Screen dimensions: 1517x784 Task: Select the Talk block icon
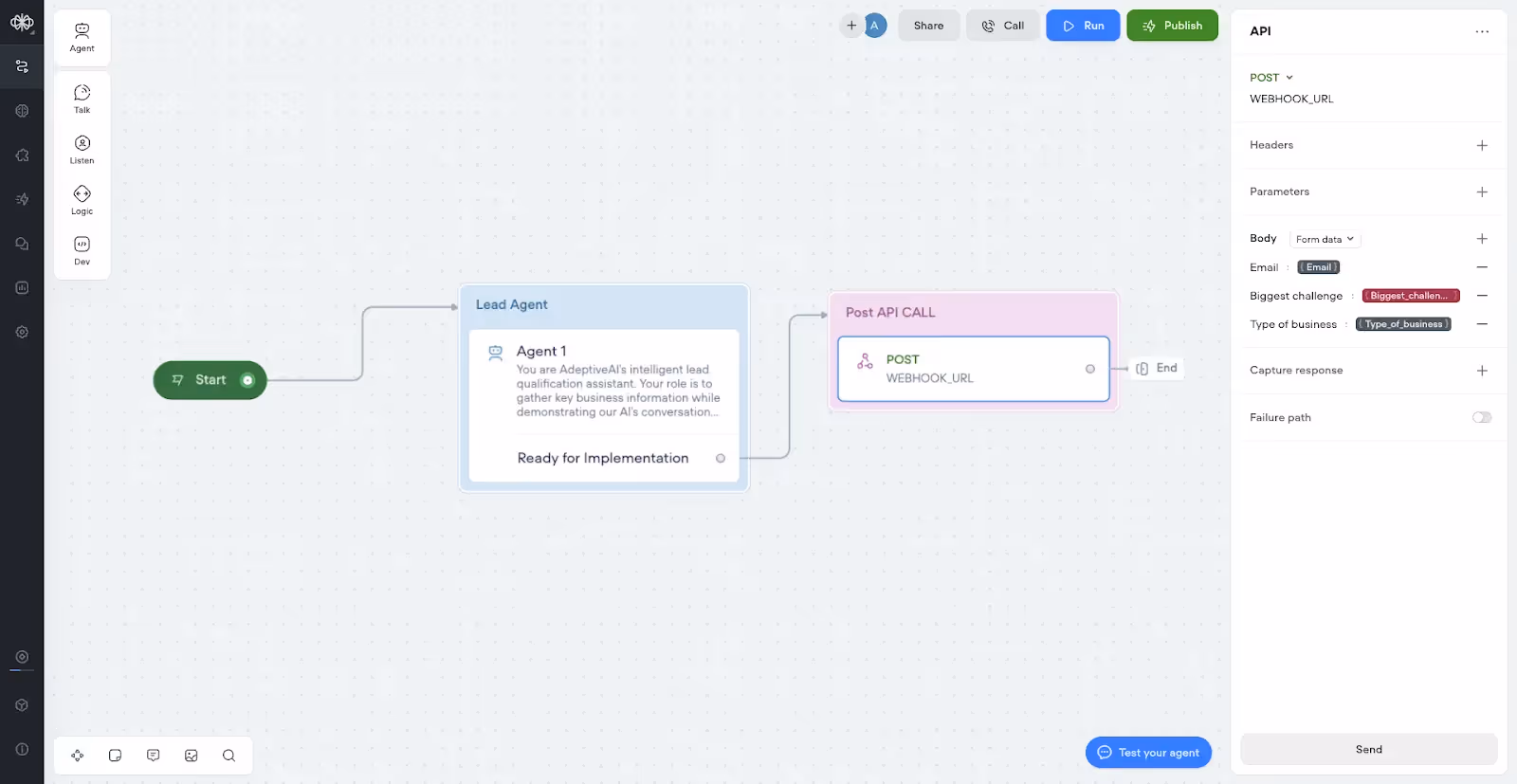point(82,98)
